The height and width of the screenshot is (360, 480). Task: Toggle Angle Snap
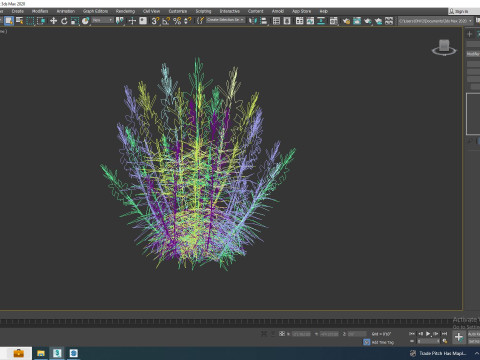point(166,21)
